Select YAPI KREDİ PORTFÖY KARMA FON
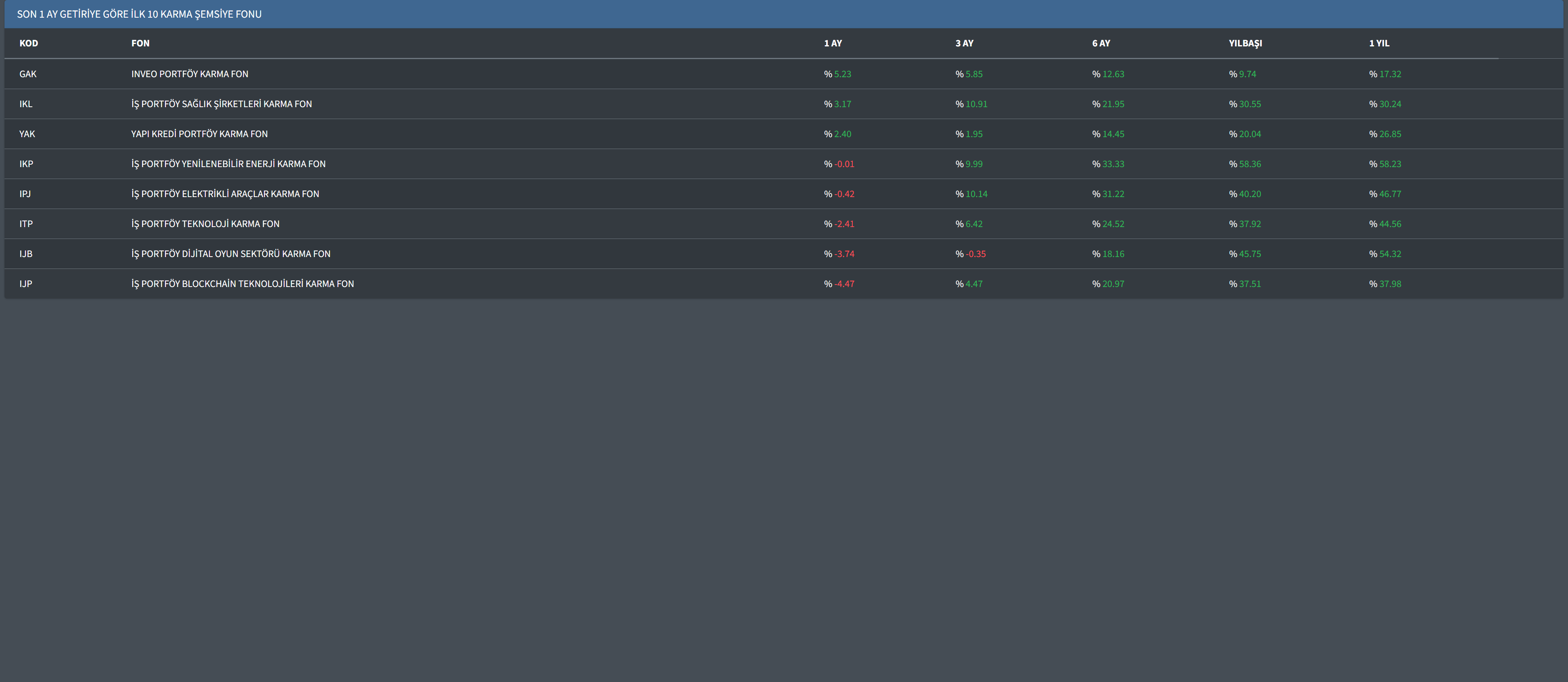This screenshot has width=1568, height=682. [x=199, y=134]
